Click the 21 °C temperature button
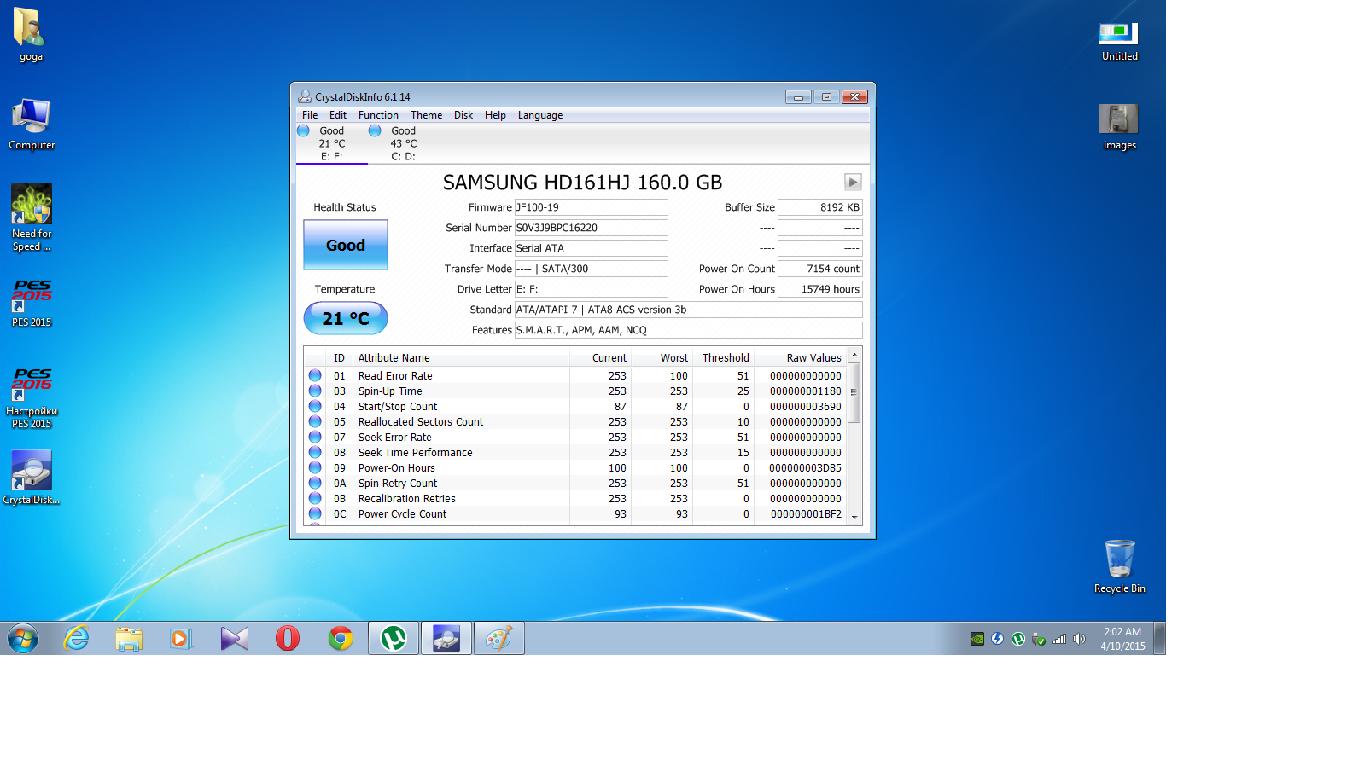1366x768 pixels. coord(345,319)
